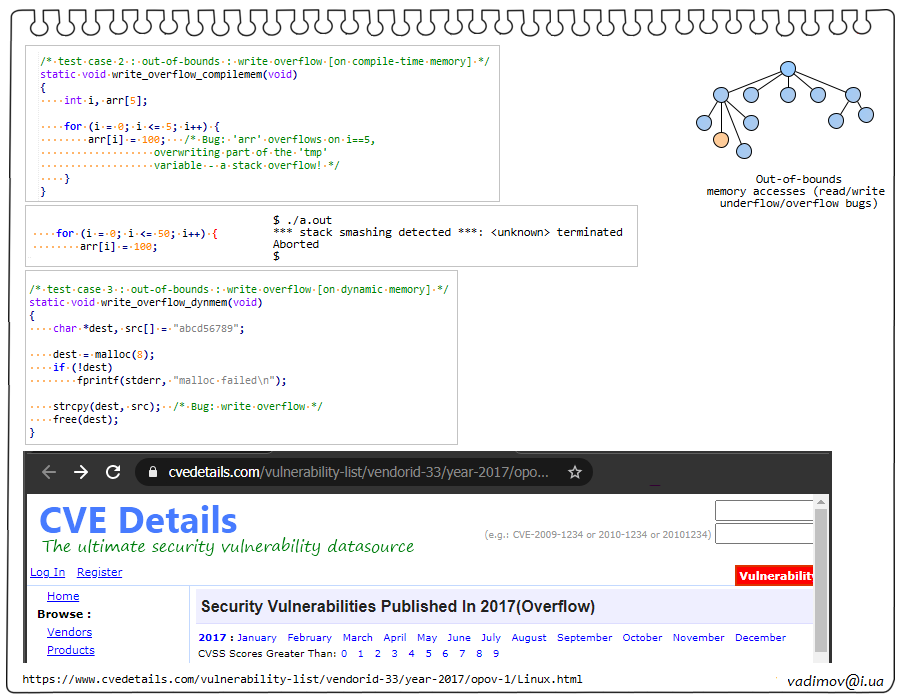Open the Log In link

(x=48, y=572)
